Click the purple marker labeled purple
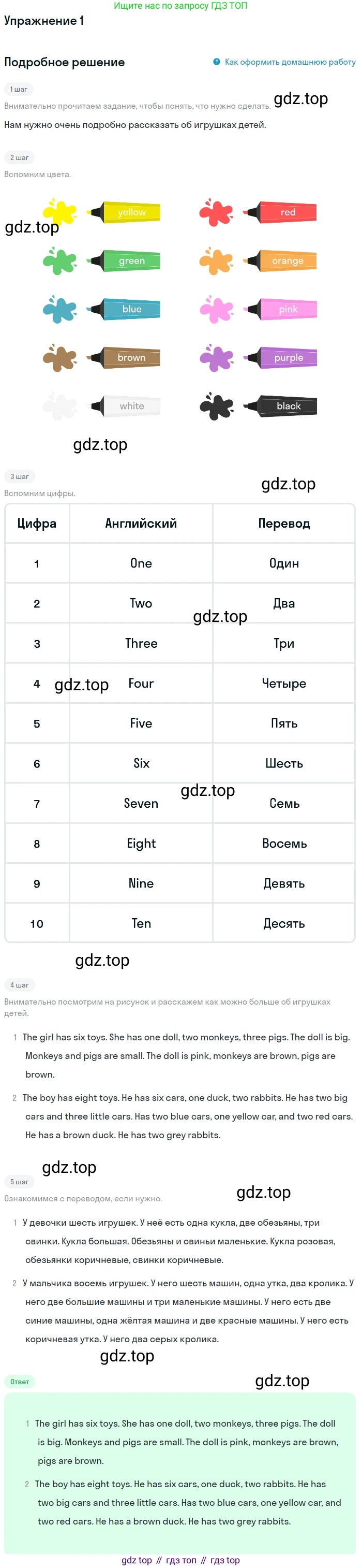 280,358
